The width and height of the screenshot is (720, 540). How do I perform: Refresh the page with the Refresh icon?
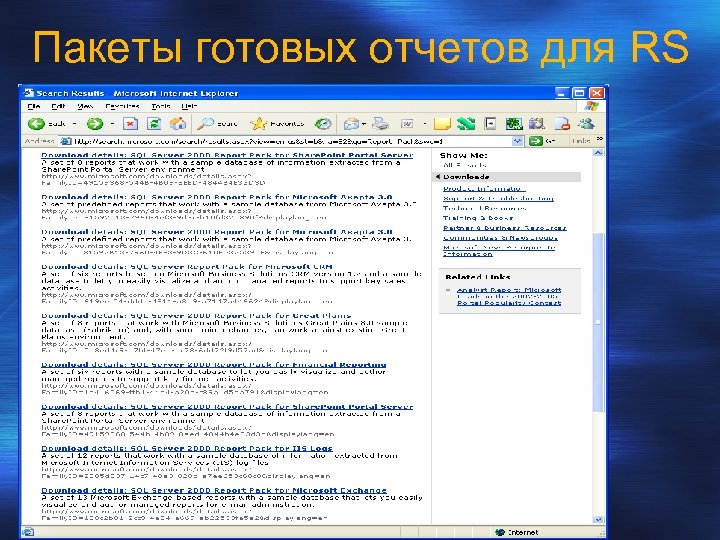pos(154,124)
